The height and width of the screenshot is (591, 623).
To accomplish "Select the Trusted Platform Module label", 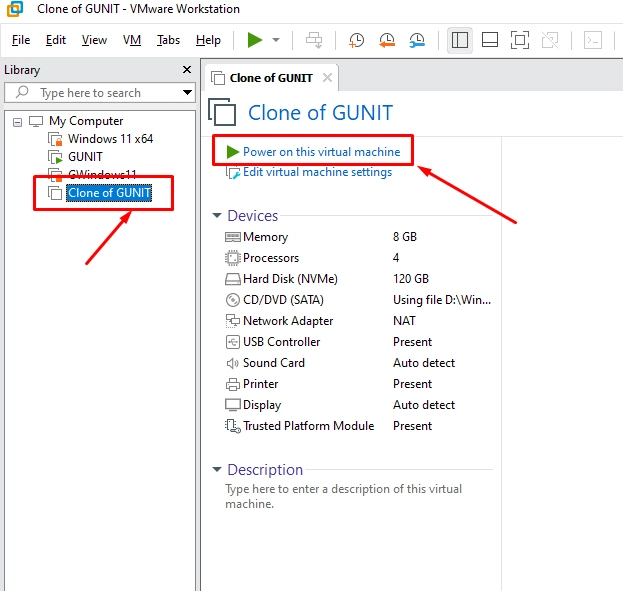I will 309,426.
